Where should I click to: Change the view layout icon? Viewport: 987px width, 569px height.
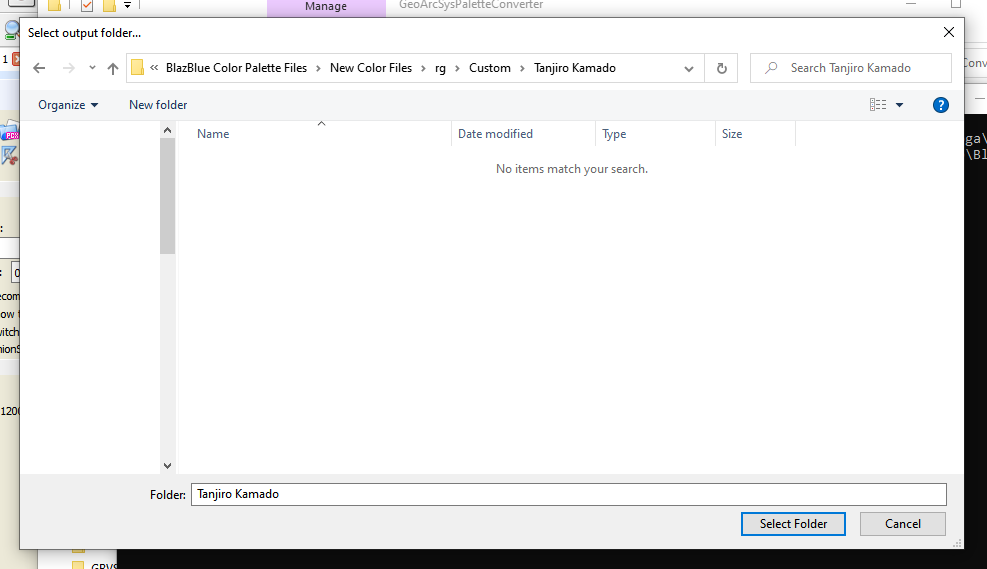877,105
